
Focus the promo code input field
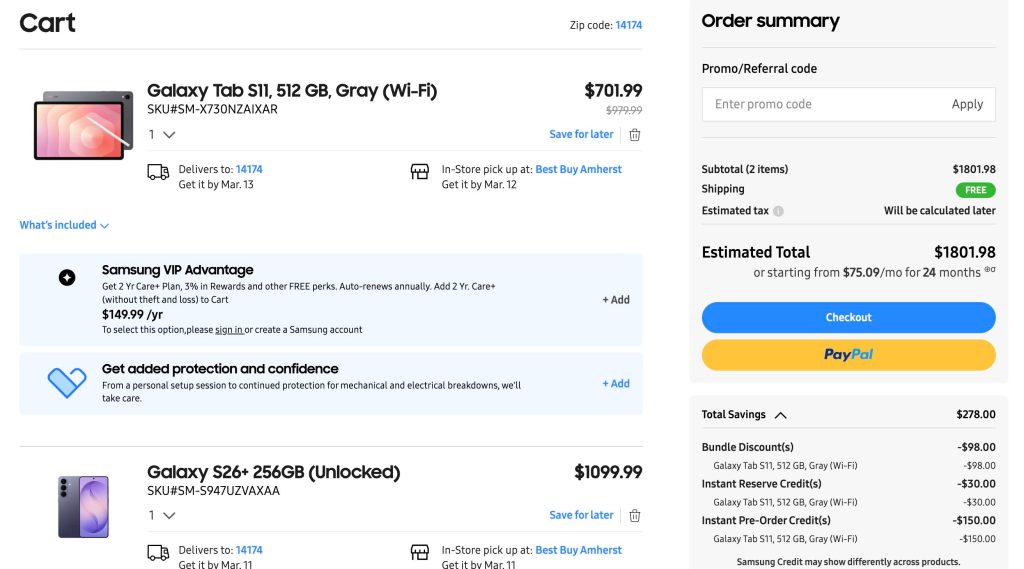point(820,104)
